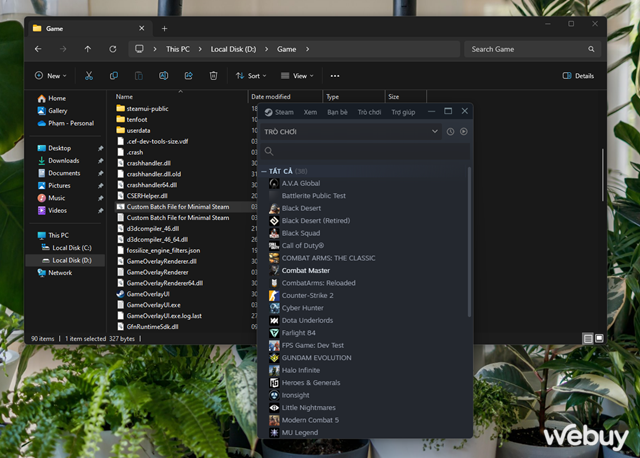
Task: Collapse the TẤT CẢ games section
Action: point(264,171)
